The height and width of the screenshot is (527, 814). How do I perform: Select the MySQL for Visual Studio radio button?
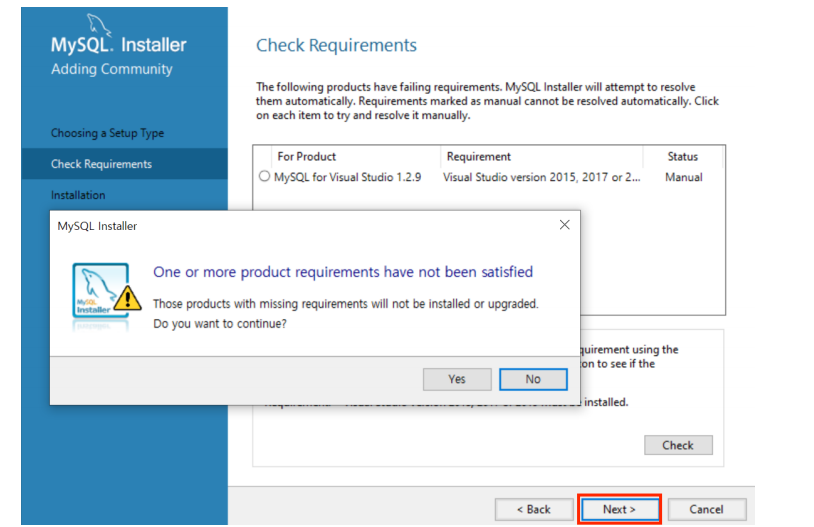pyautogui.click(x=264, y=176)
